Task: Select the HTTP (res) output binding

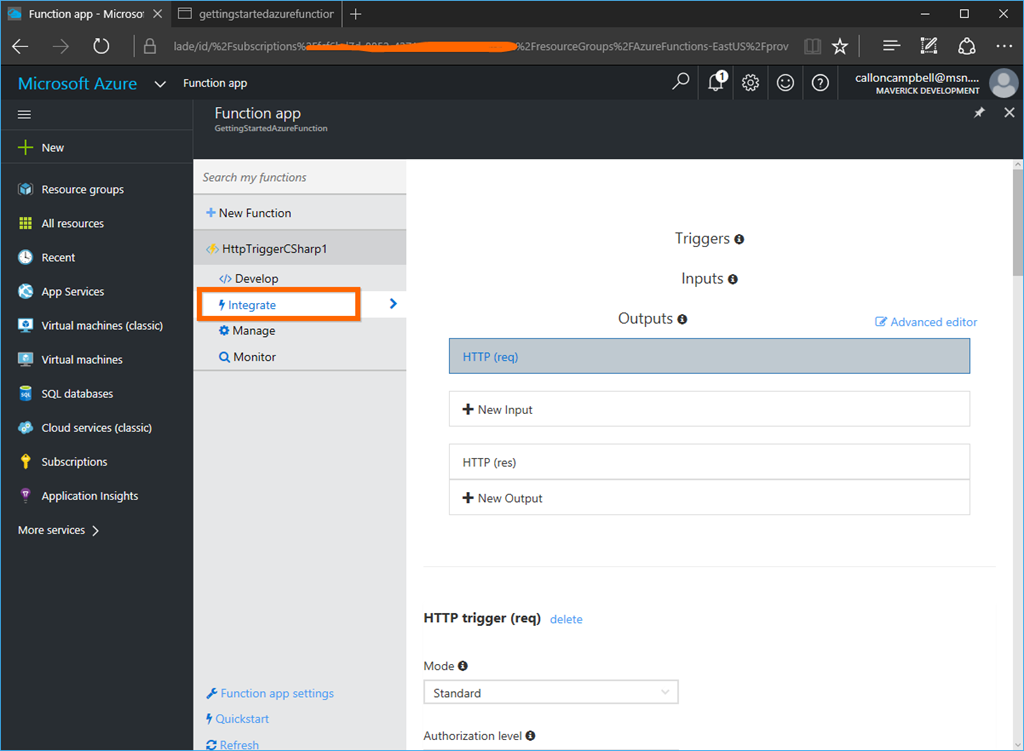Action: click(x=709, y=462)
